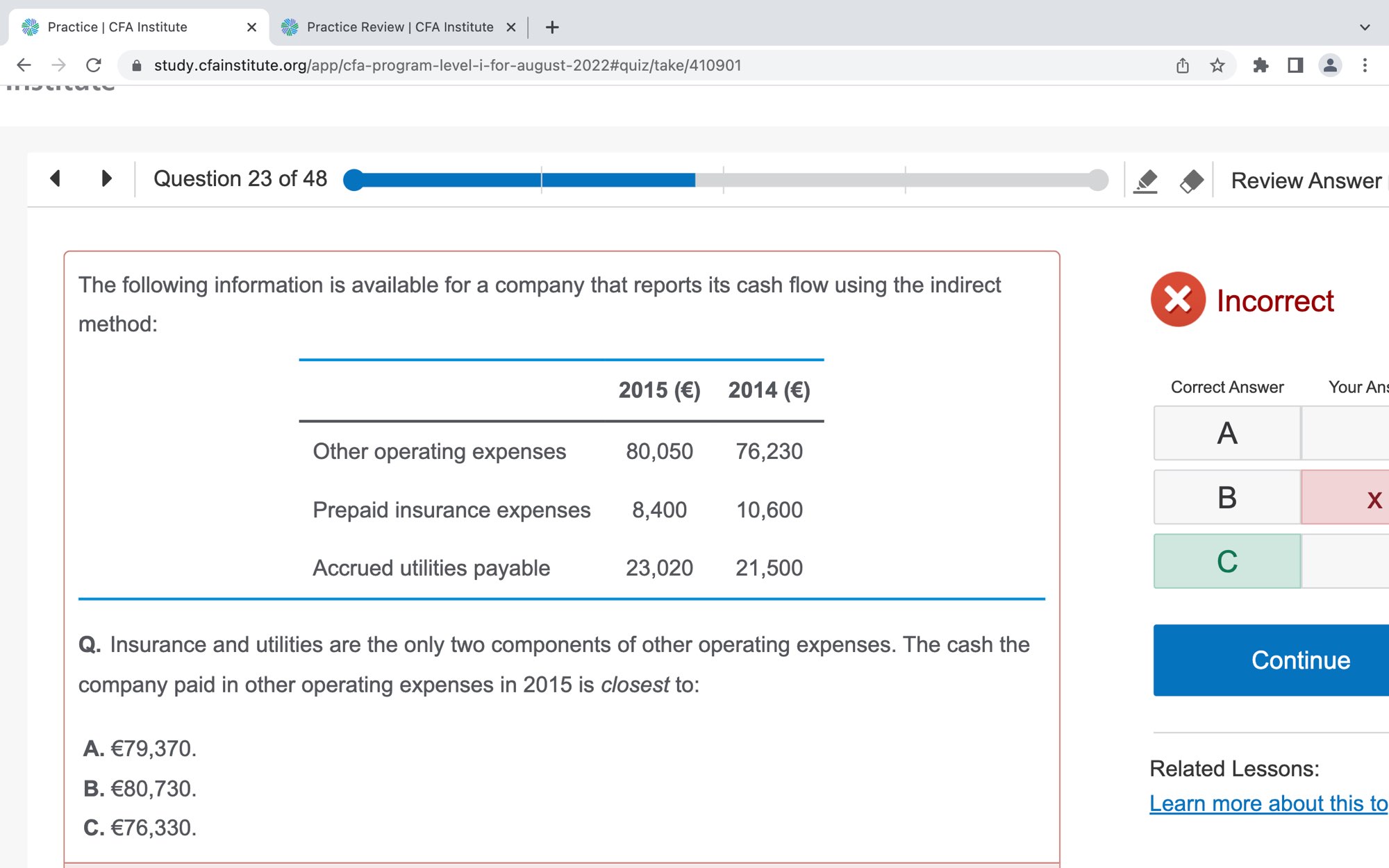Screen dimensions: 1389x868
Task: Click the blue Continue button
Action: tap(1300, 660)
